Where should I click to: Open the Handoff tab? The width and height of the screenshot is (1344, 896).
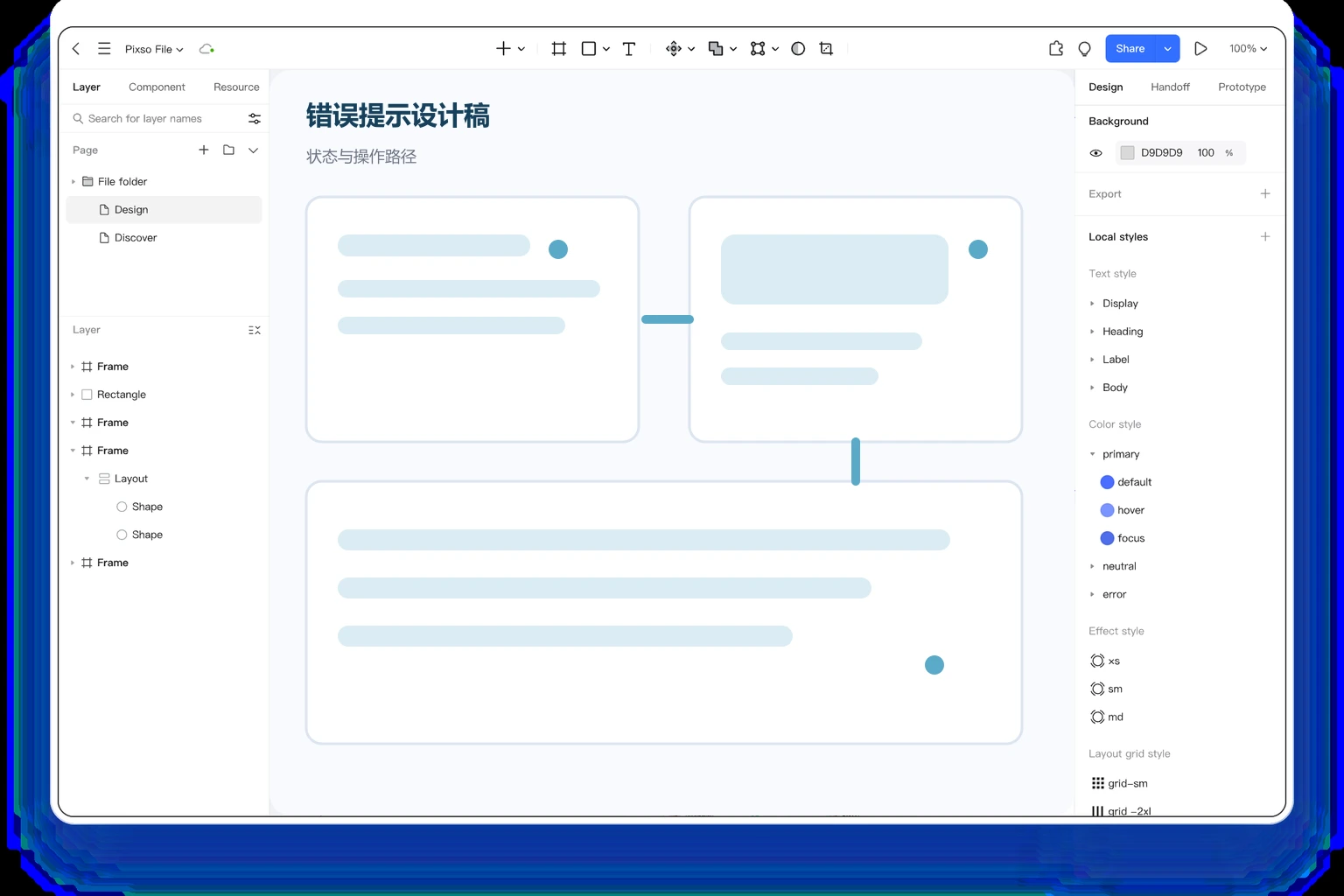coord(1170,87)
